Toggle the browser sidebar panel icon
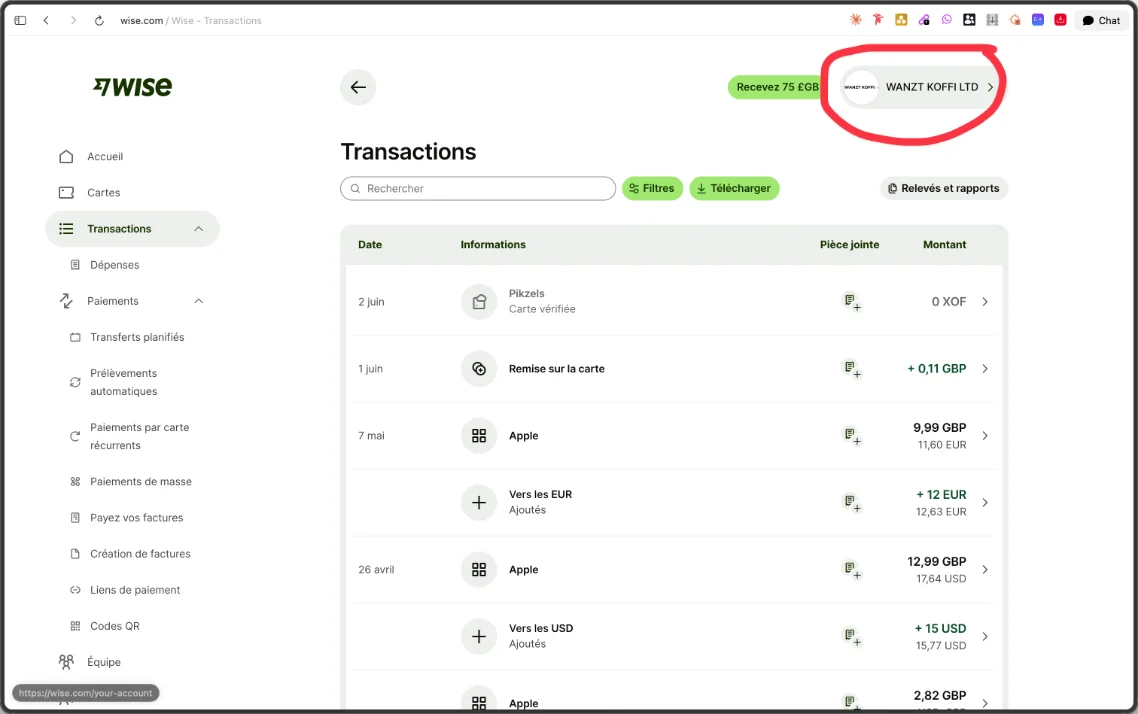Screen dimensions: 1138x714 click(20, 20)
